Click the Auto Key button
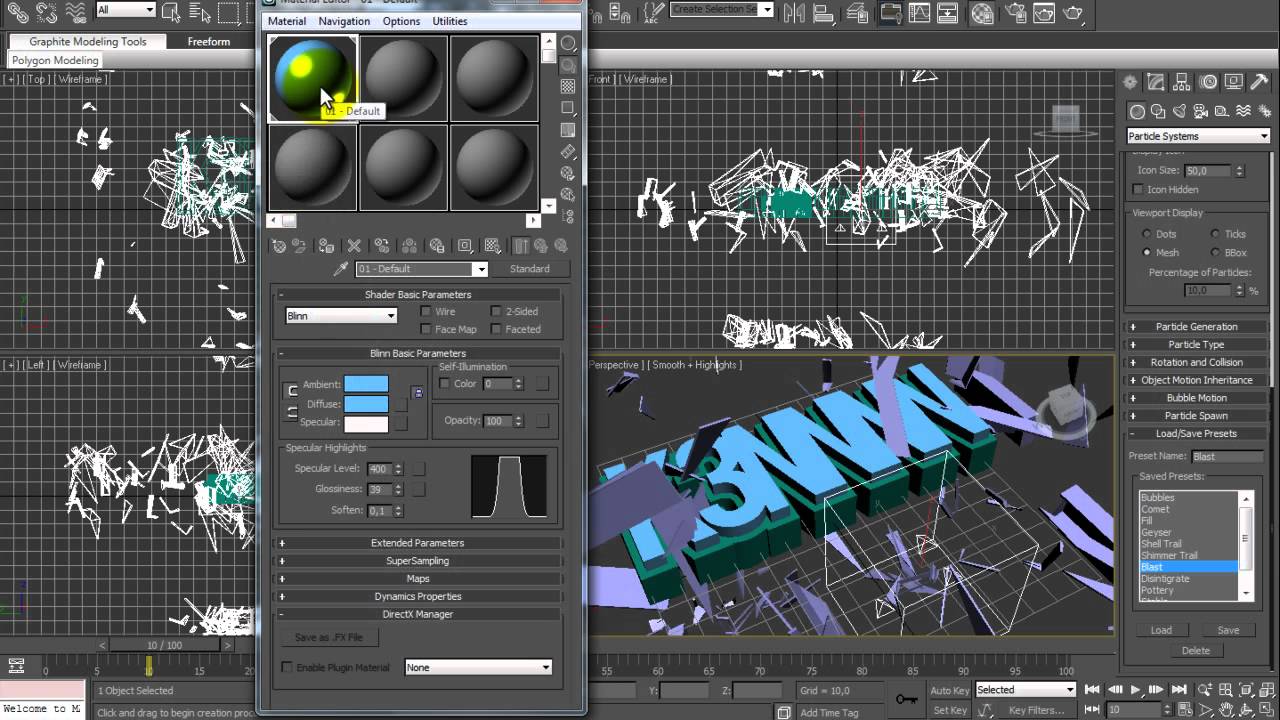 point(949,690)
